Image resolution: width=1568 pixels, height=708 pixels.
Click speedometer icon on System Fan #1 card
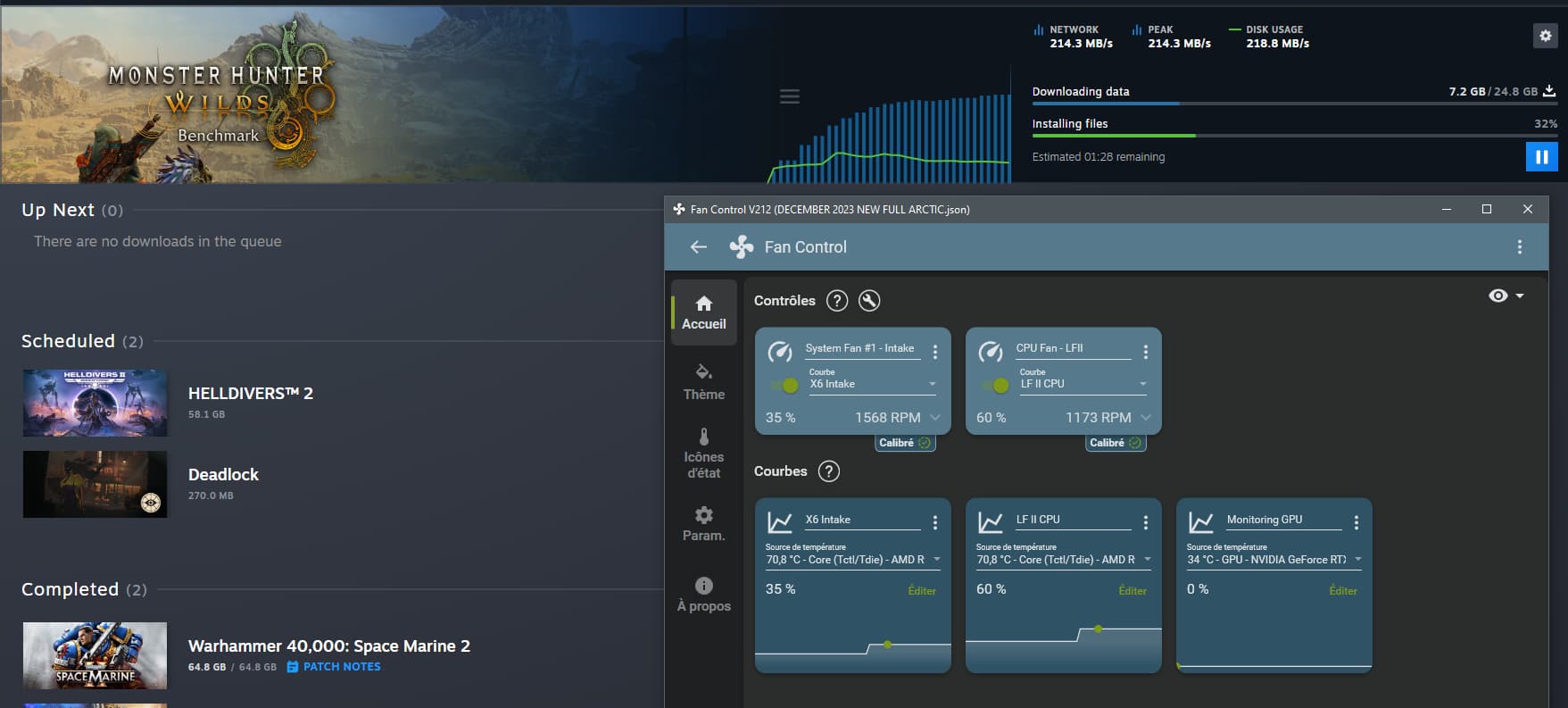[x=780, y=352]
